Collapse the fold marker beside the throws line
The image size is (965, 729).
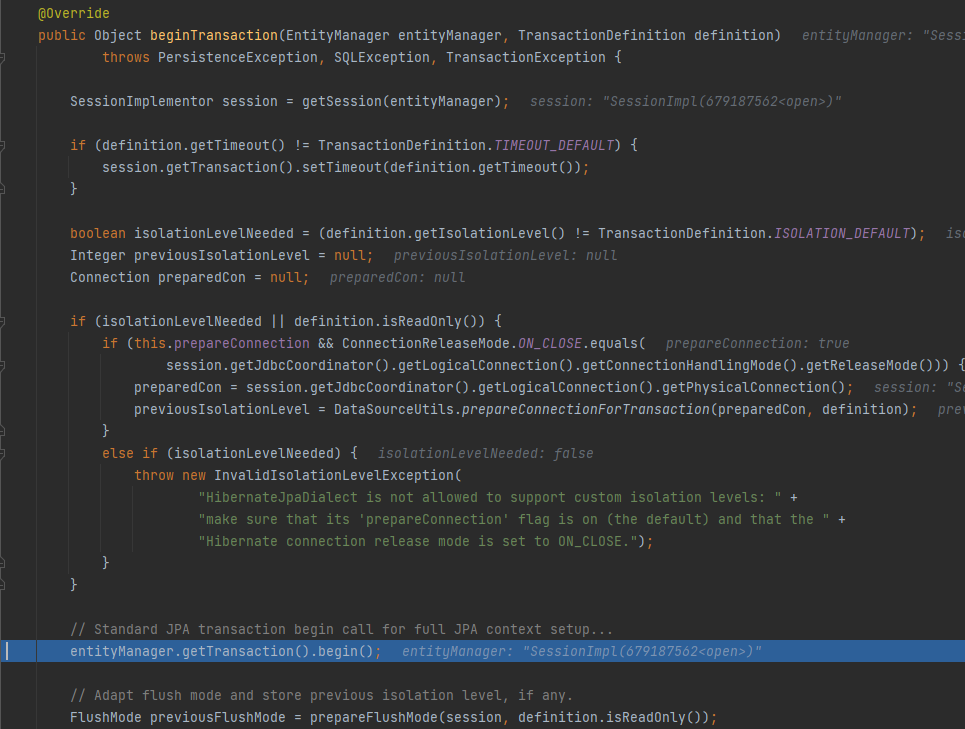[x=2, y=58]
